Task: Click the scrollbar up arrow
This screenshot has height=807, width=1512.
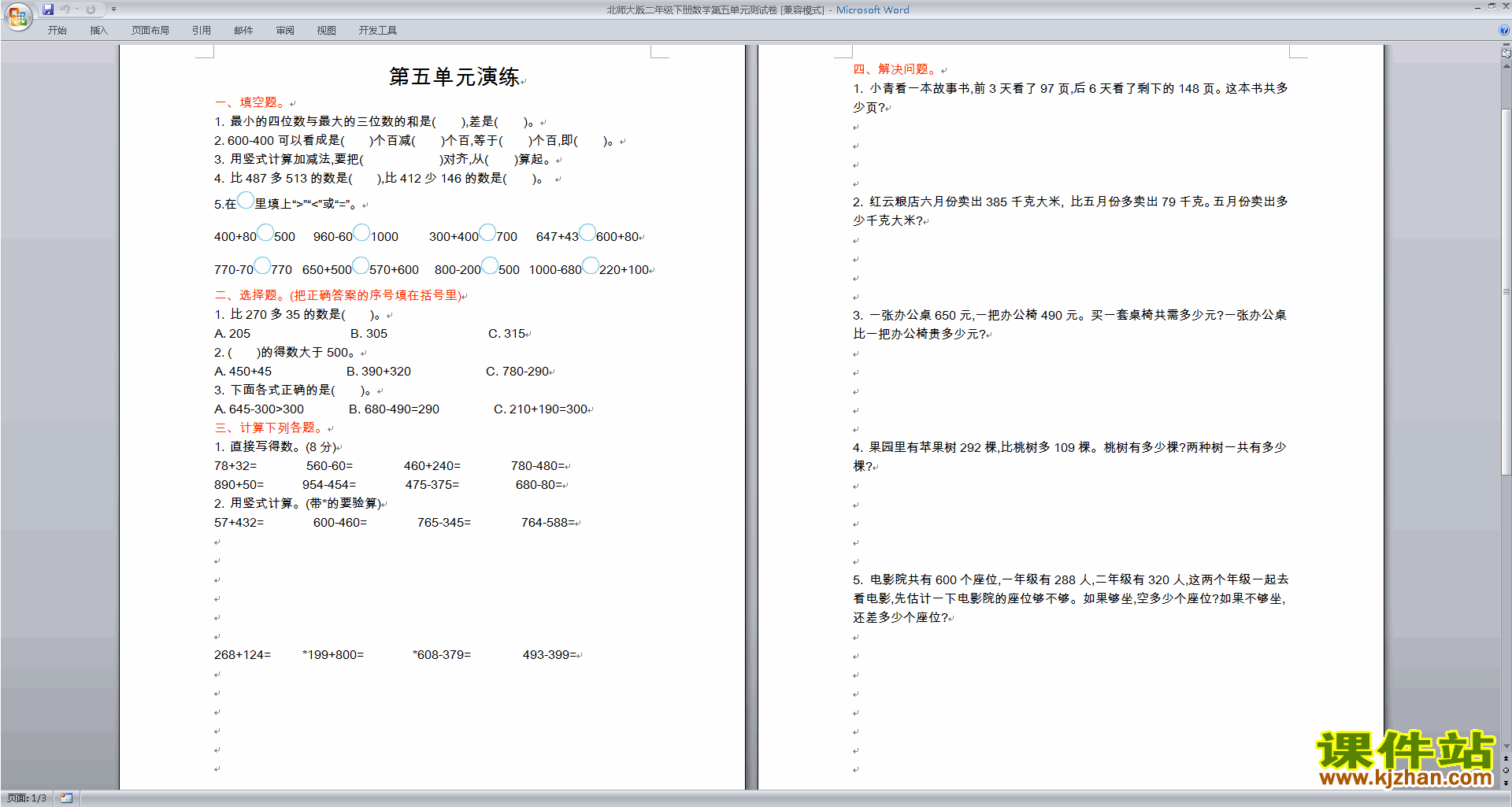Action: [x=1506, y=66]
